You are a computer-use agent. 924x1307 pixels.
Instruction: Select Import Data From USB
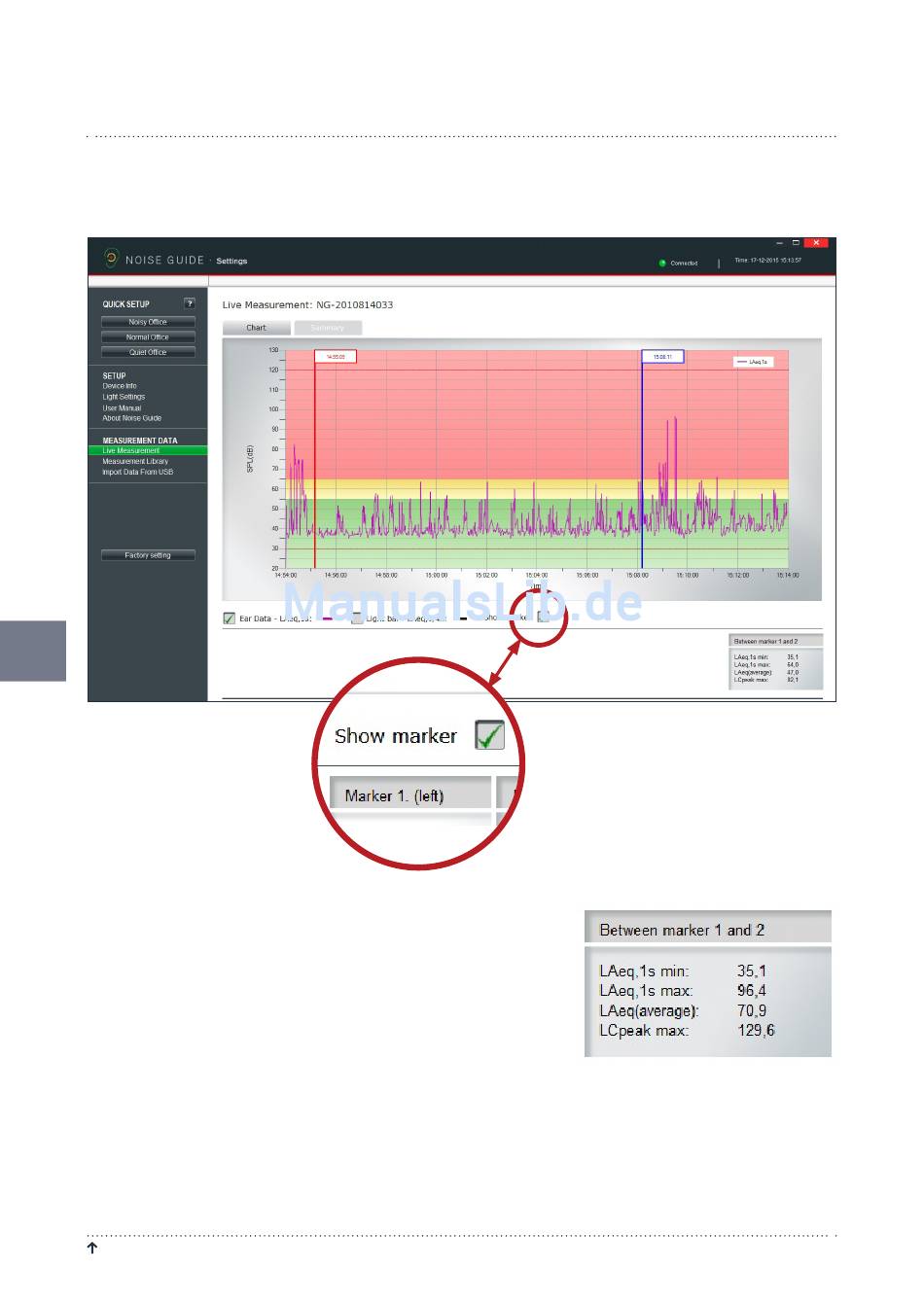(x=137, y=473)
